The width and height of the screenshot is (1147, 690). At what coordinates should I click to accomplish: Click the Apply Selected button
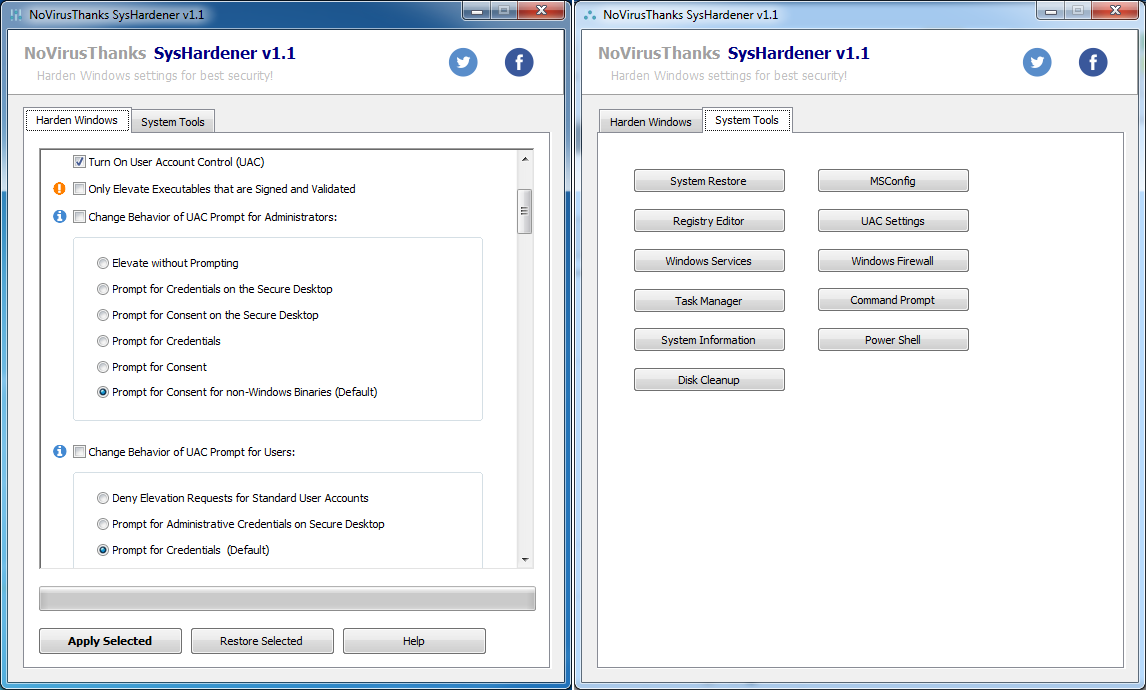(x=110, y=641)
